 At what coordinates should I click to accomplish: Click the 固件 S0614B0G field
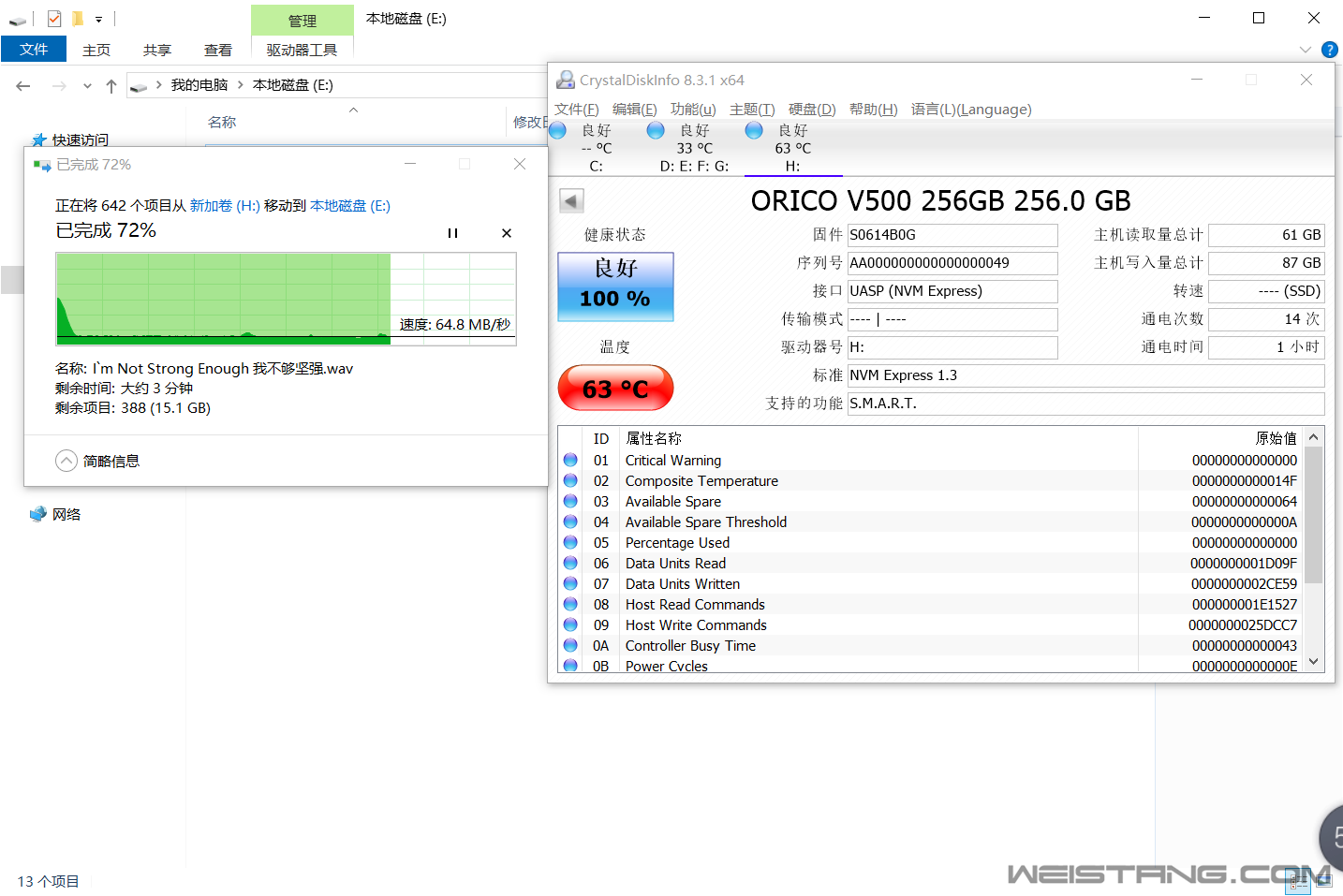(952, 235)
